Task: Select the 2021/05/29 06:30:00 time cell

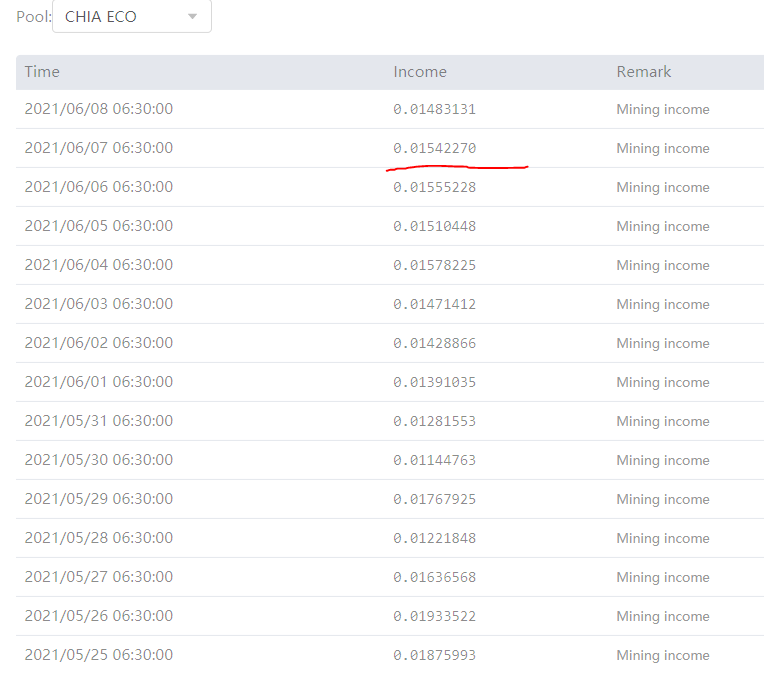Action: coord(99,498)
